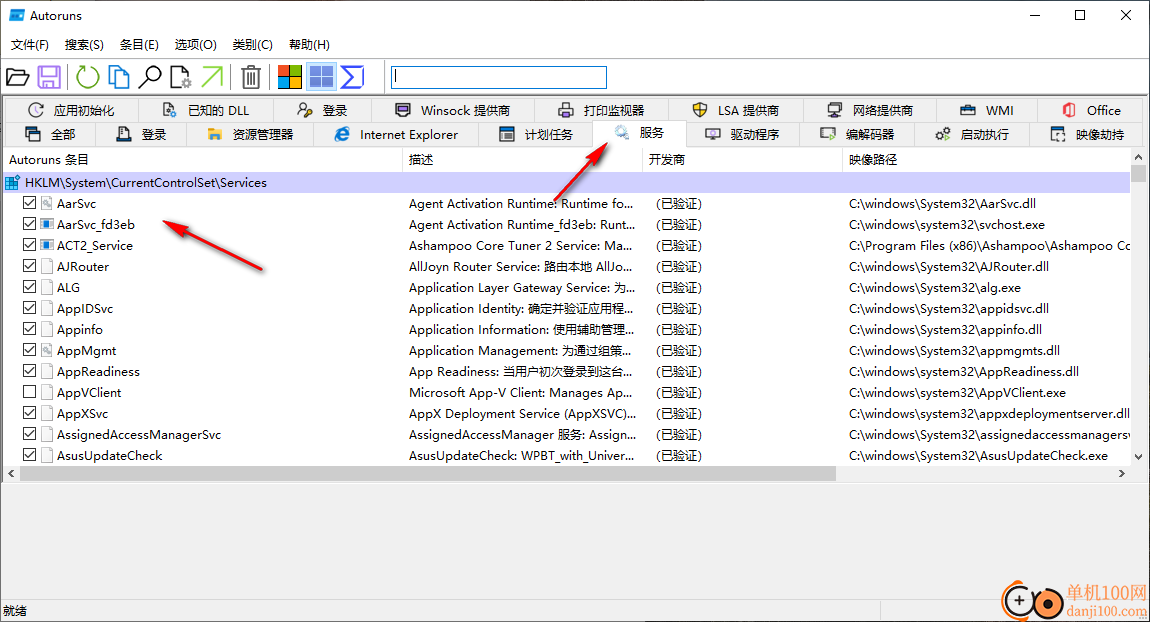Disable the ACT2_Service checkbox
Image resolution: width=1150 pixels, height=622 pixels.
(29, 245)
